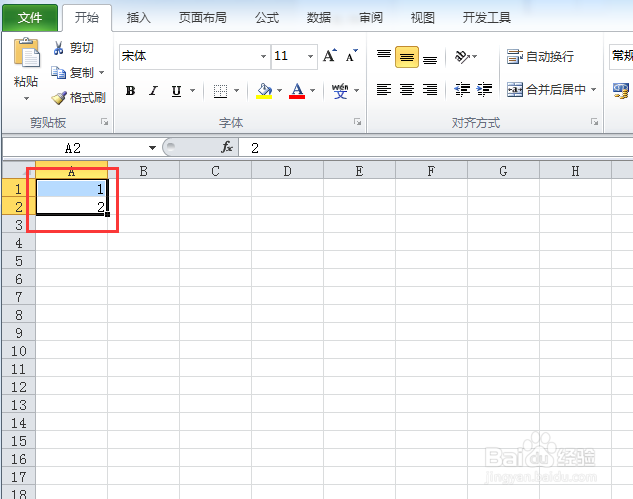Screen dimensions: 633x499
Task: Open the 粘贴 paste options arrow
Action: point(27,98)
